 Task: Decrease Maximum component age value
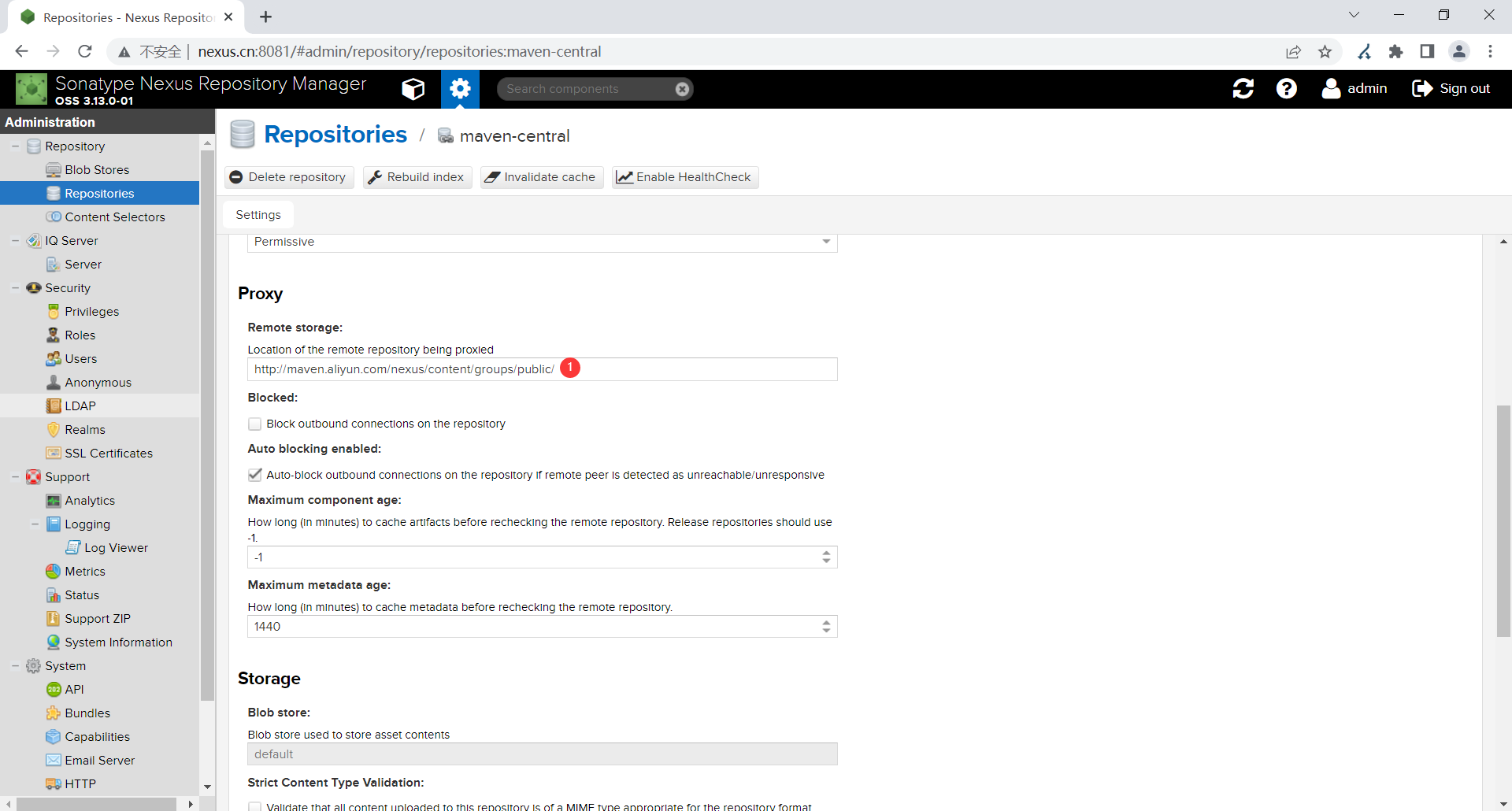826,561
